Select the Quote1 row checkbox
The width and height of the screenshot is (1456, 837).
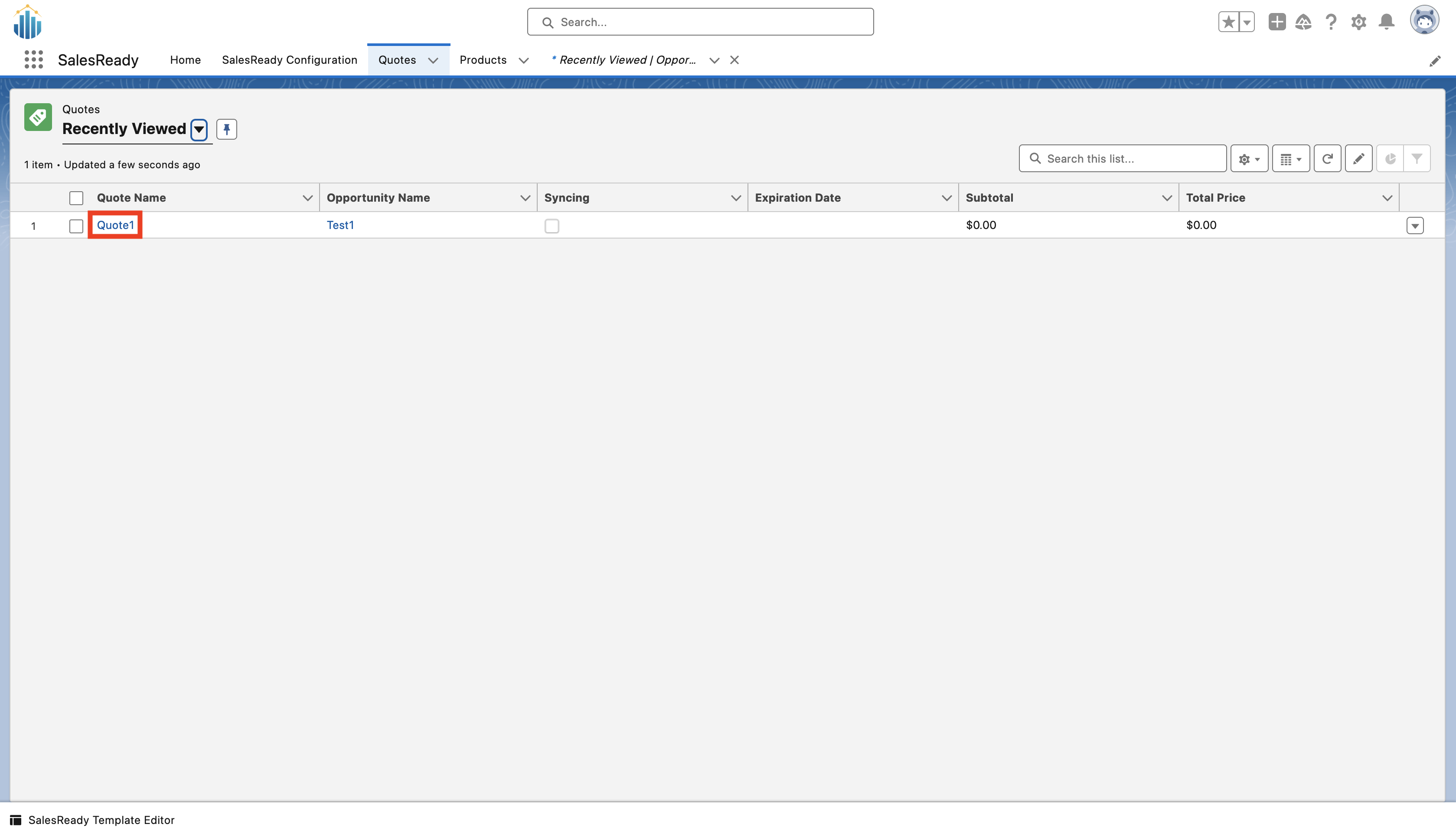[76, 226]
